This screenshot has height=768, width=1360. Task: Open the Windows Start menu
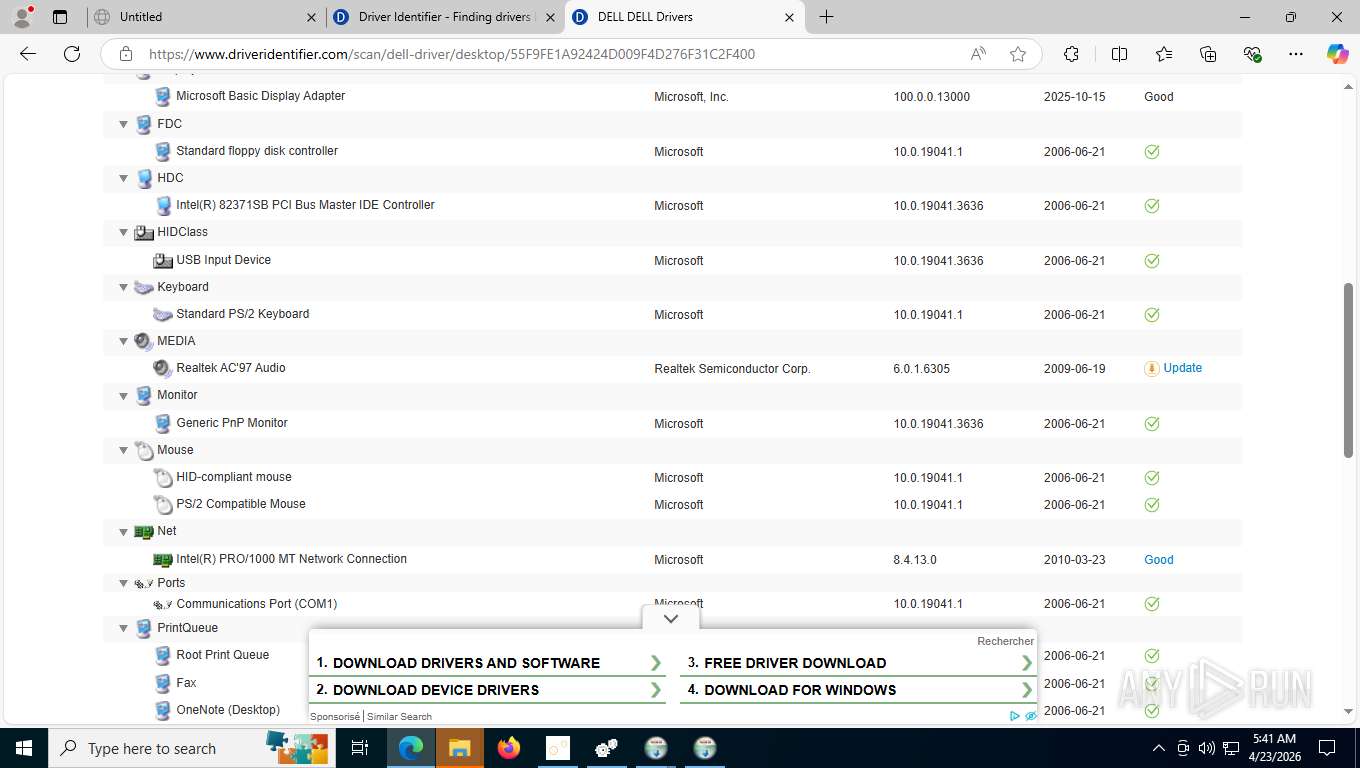point(24,748)
